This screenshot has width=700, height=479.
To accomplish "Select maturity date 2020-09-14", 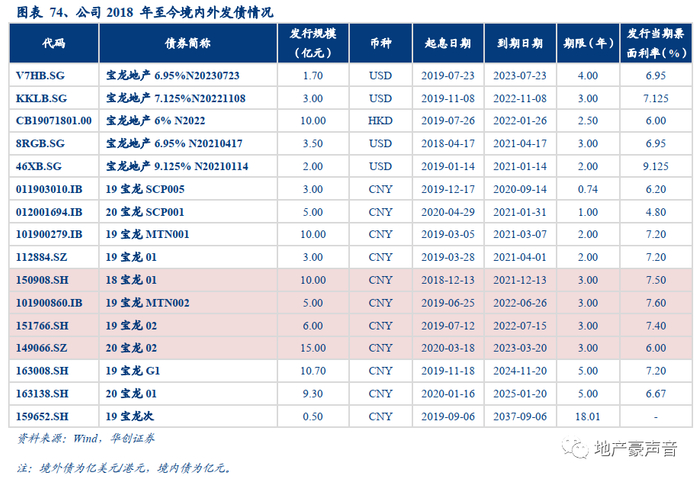I will click(520, 189).
